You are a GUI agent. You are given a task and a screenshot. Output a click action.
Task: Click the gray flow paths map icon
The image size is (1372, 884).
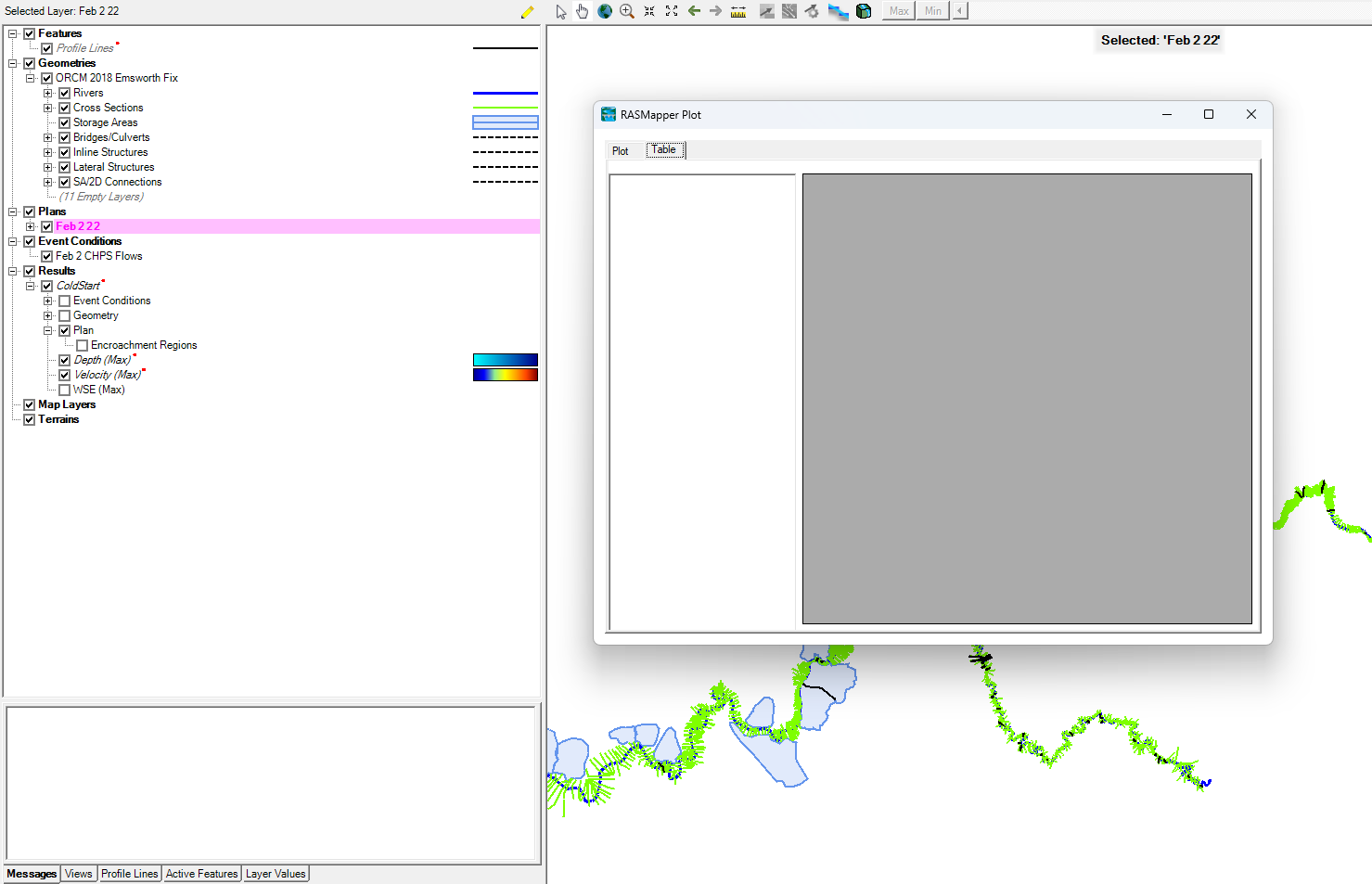pos(789,11)
